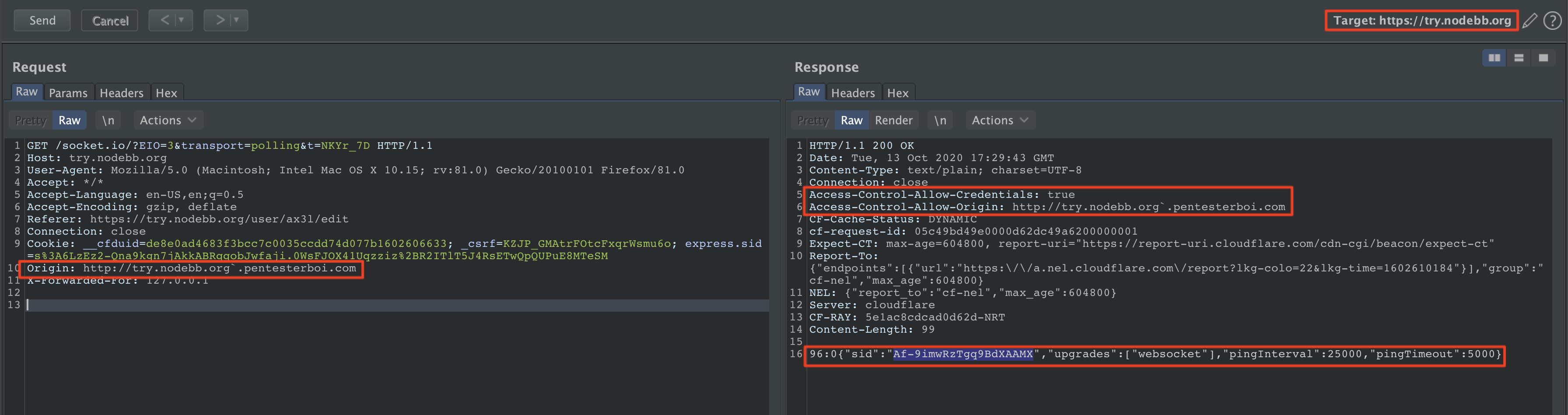Click the Server: cloudflare header
This screenshot has height=415, width=1568.
point(871,305)
